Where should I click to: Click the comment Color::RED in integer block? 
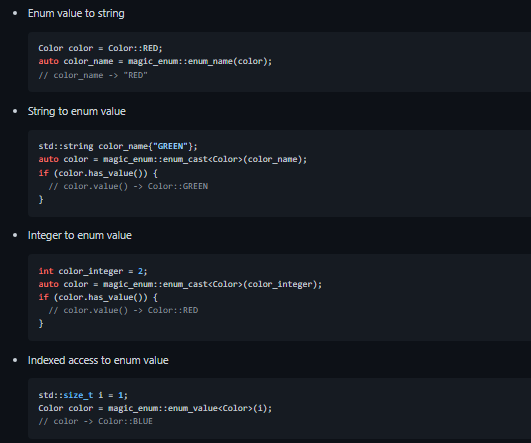(123, 310)
